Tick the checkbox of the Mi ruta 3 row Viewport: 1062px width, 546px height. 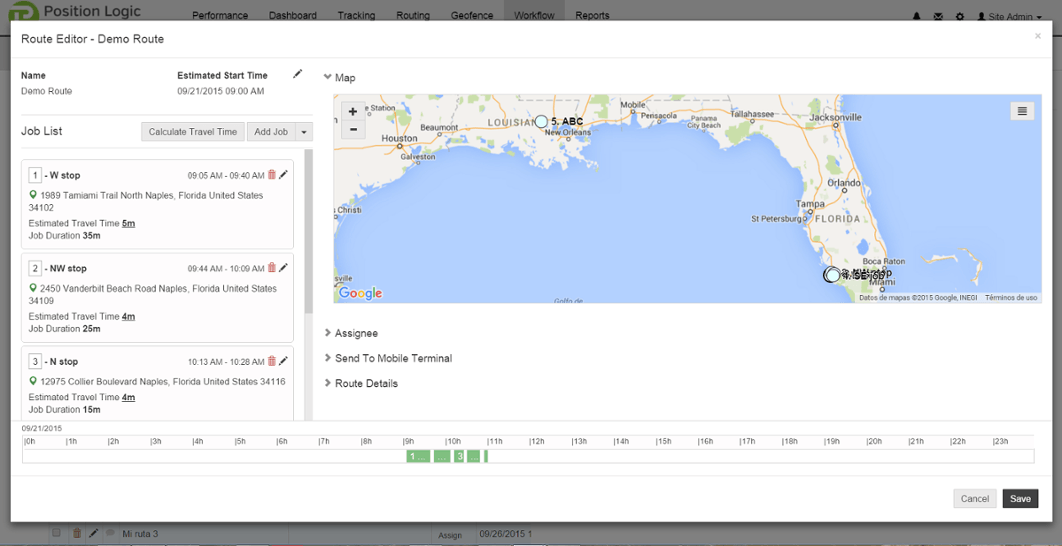(x=57, y=532)
